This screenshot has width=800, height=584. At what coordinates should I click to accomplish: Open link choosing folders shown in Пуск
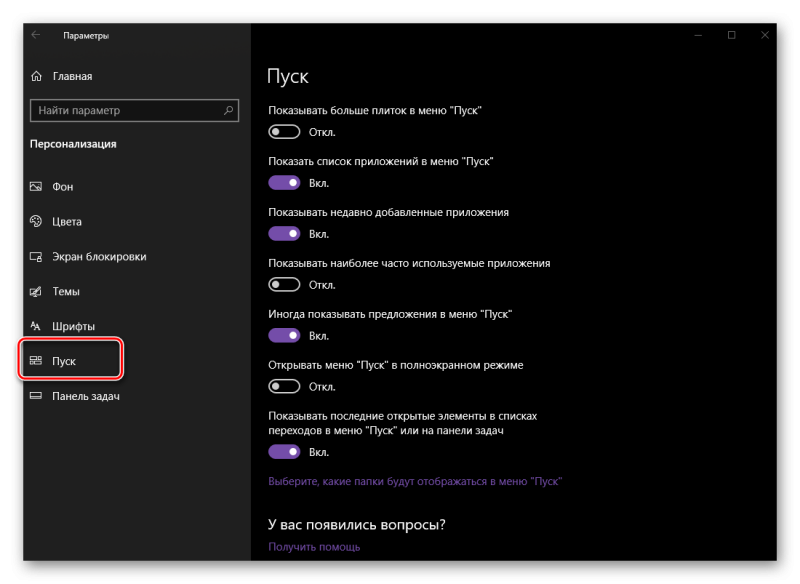415,481
